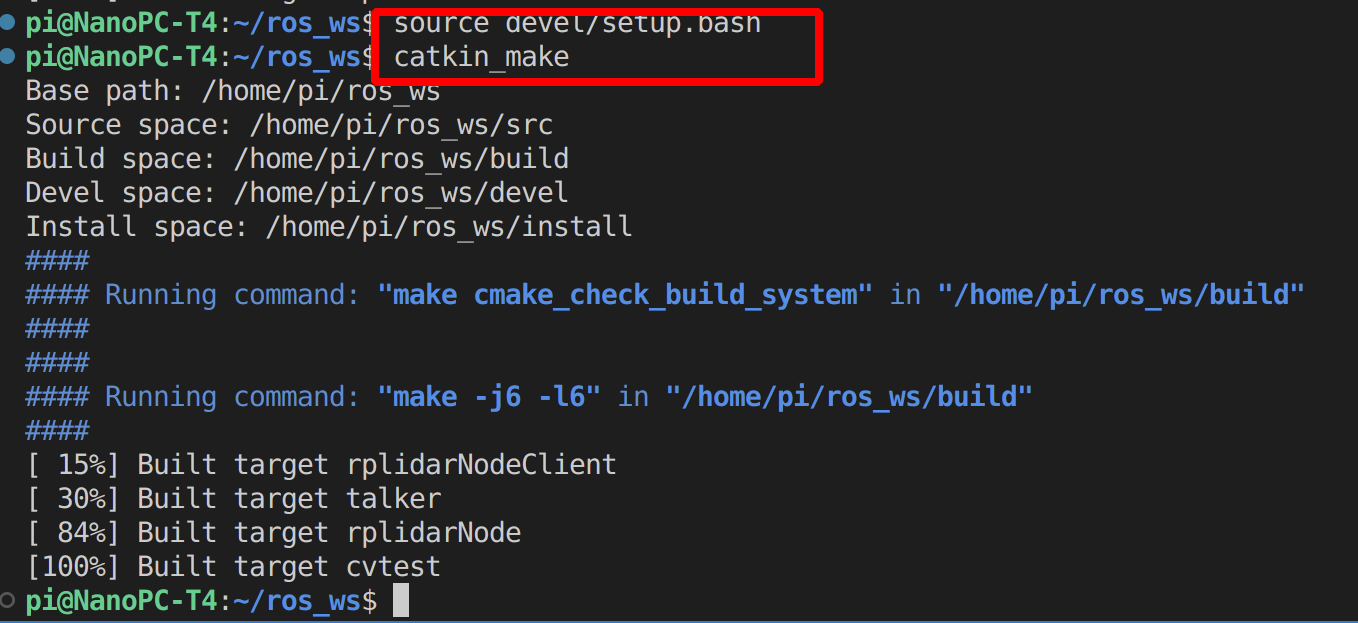The image size is (1358, 623).
Task: Click the "make -j6 -l6" command text
Action: (x=489, y=397)
